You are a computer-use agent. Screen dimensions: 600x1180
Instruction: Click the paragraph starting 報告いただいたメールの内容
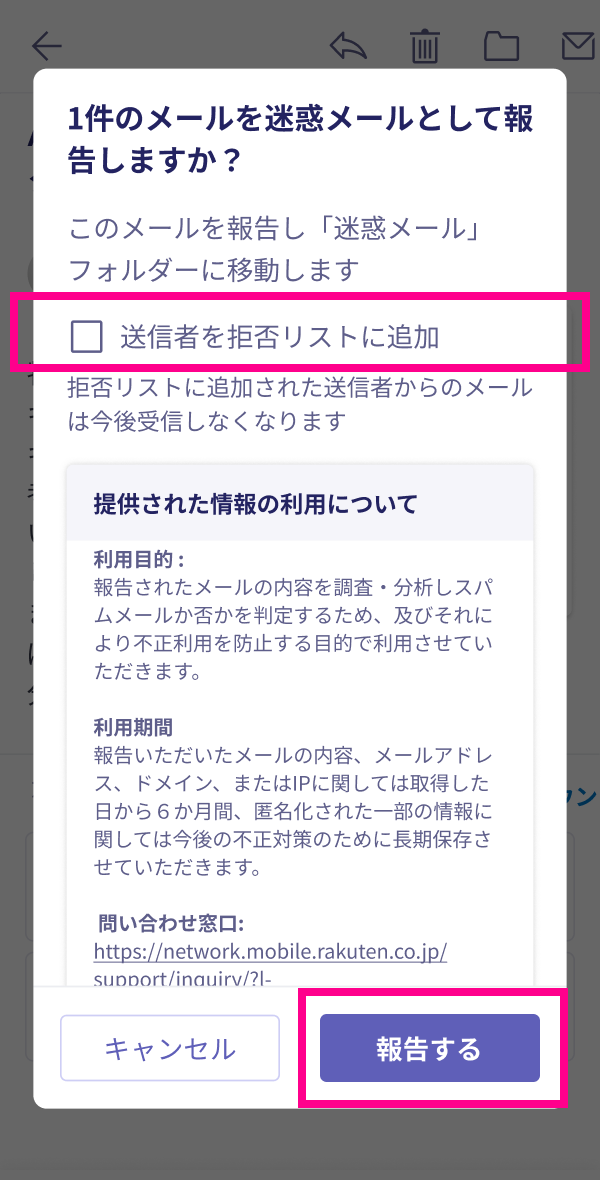point(294,811)
